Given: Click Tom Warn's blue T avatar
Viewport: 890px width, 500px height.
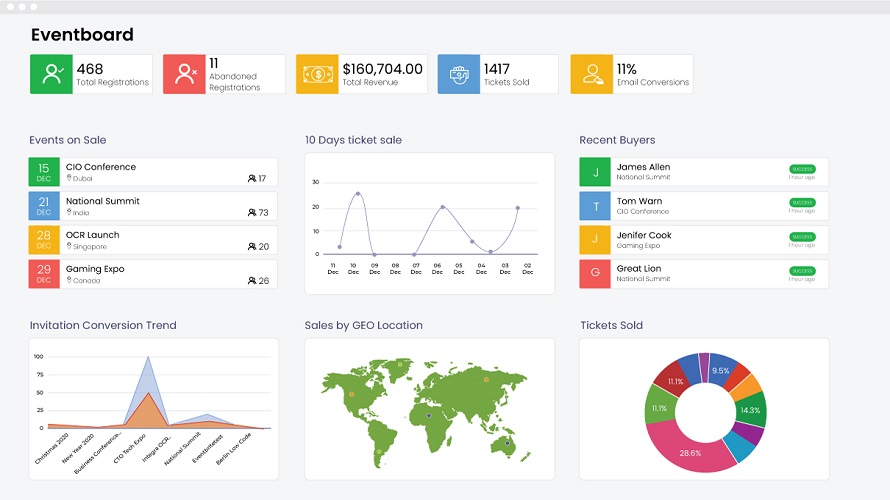Looking at the screenshot, I should [595, 206].
